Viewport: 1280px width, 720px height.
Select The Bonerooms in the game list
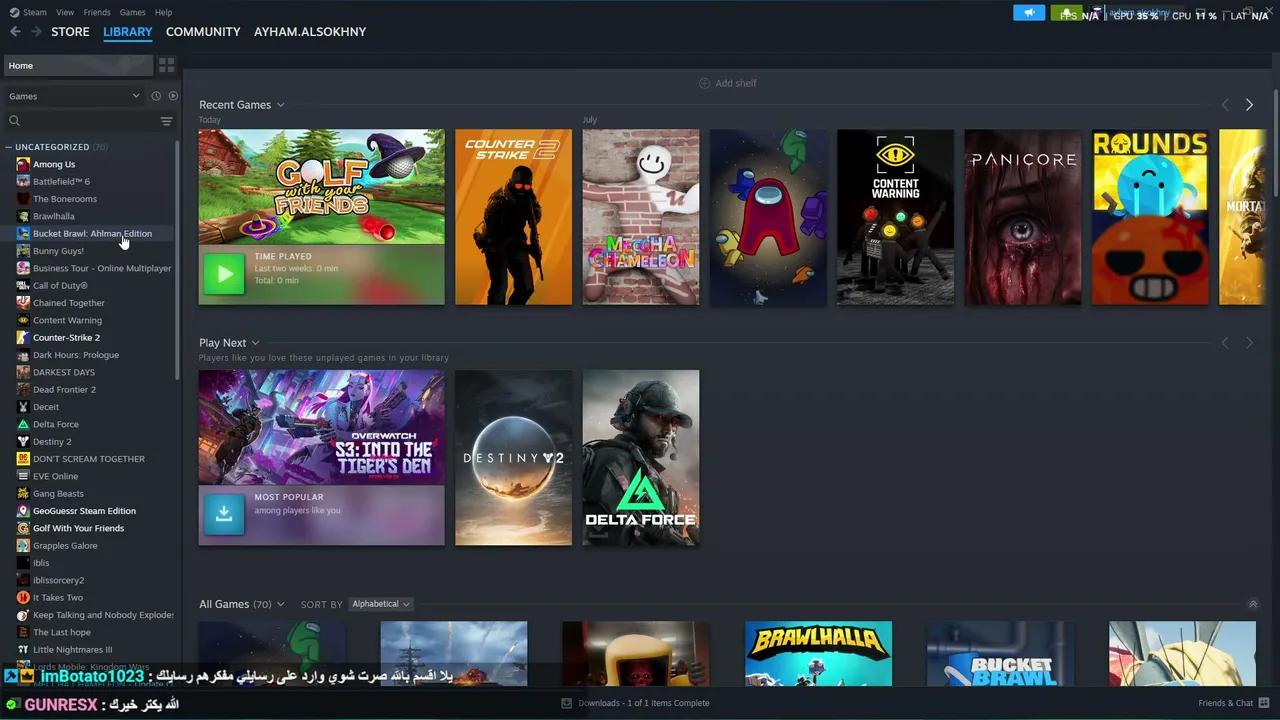click(x=65, y=199)
